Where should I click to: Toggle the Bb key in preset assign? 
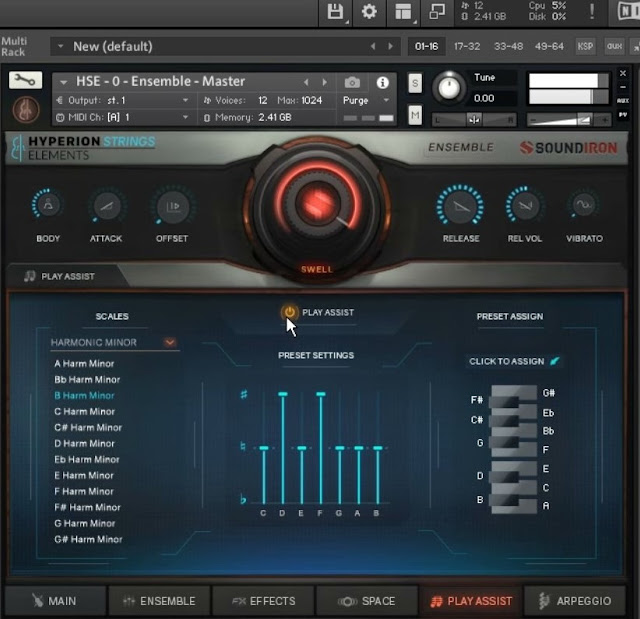point(527,430)
